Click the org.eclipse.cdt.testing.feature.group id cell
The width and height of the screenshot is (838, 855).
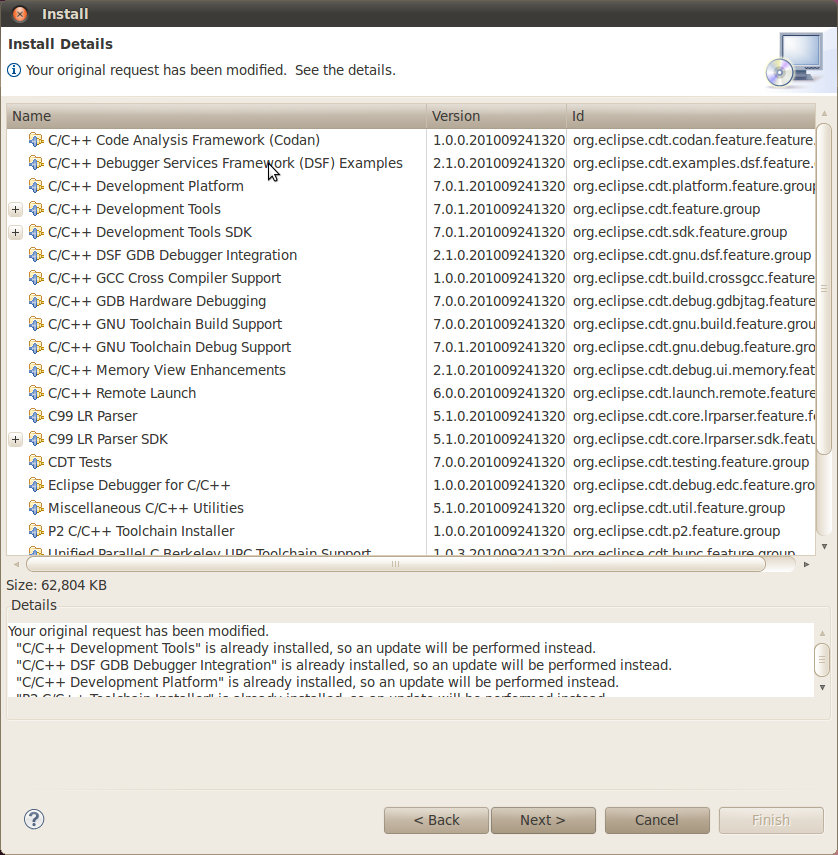pyautogui.click(x=691, y=462)
